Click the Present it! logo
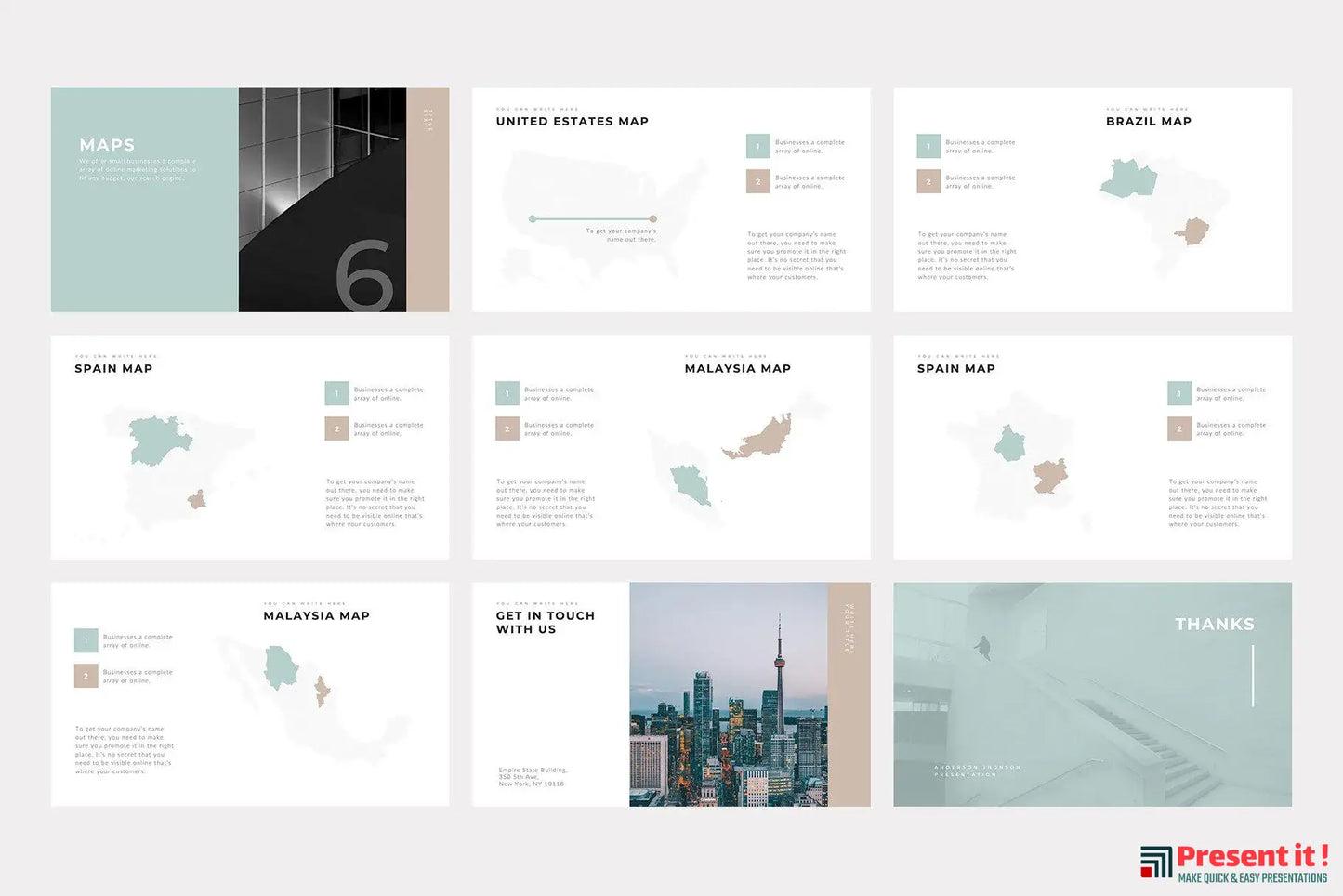This screenshot has height=896, width=1343. coord(1233,862)
